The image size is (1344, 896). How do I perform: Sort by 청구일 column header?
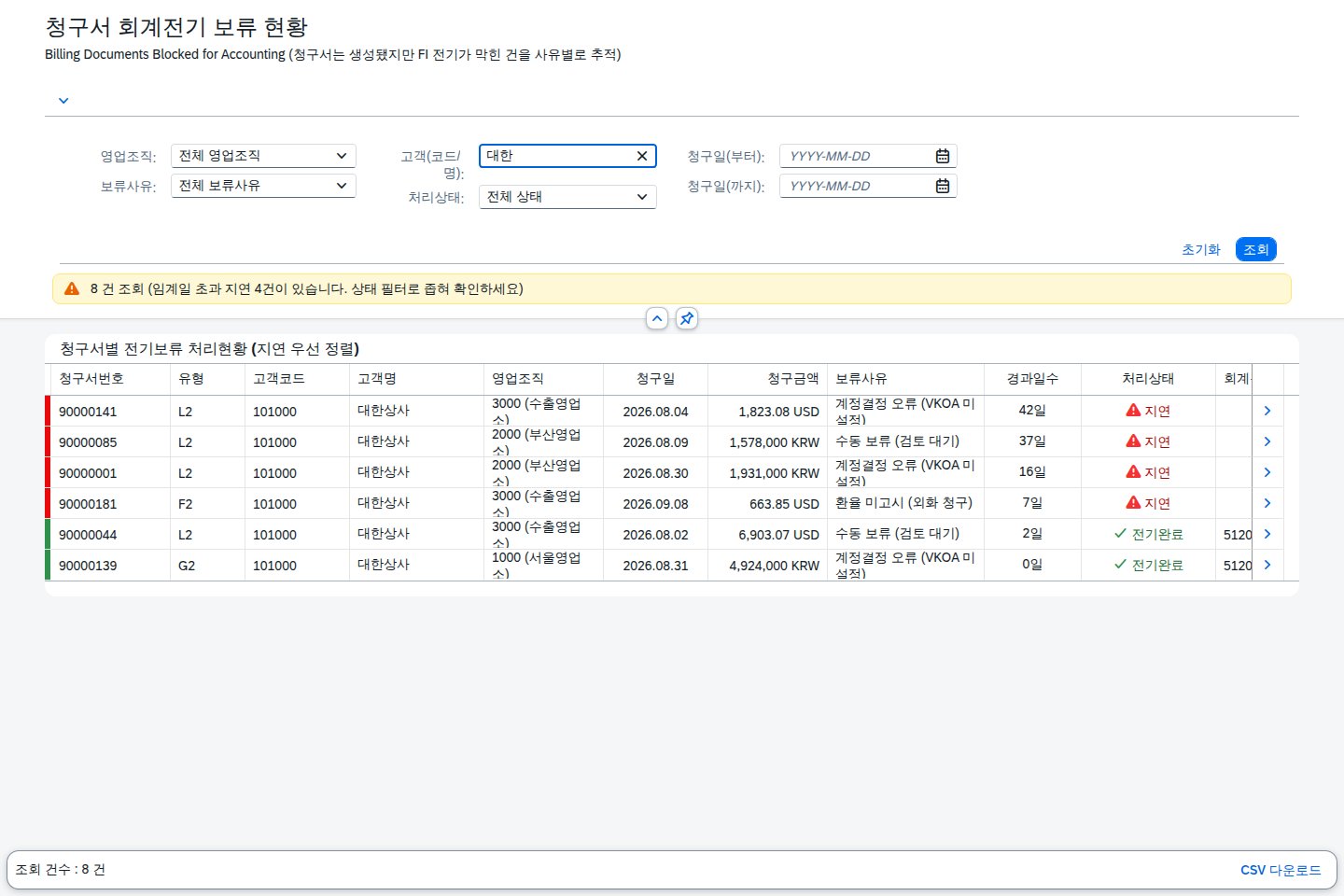[x=655, y=379]
